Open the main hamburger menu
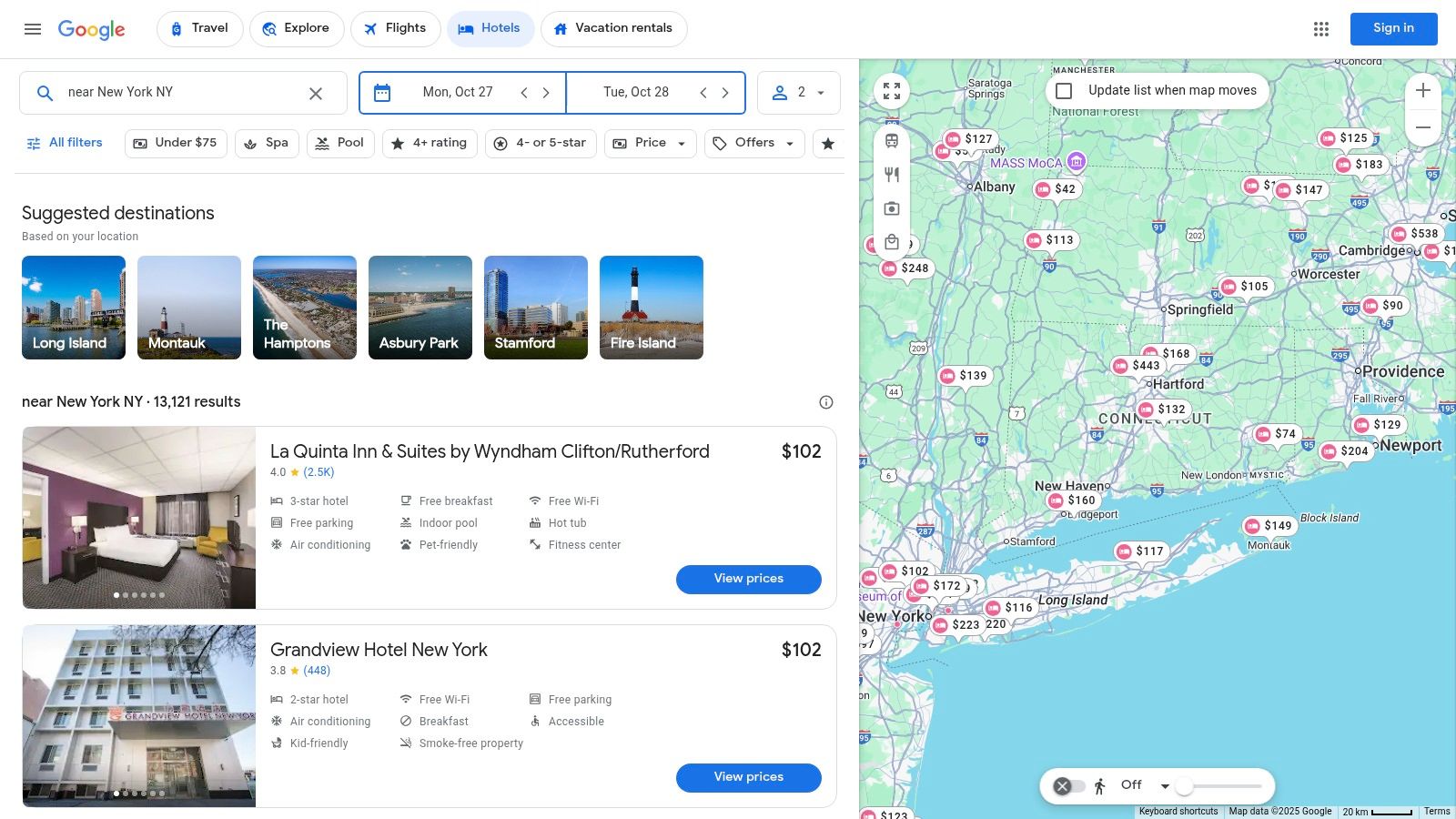 33,29
